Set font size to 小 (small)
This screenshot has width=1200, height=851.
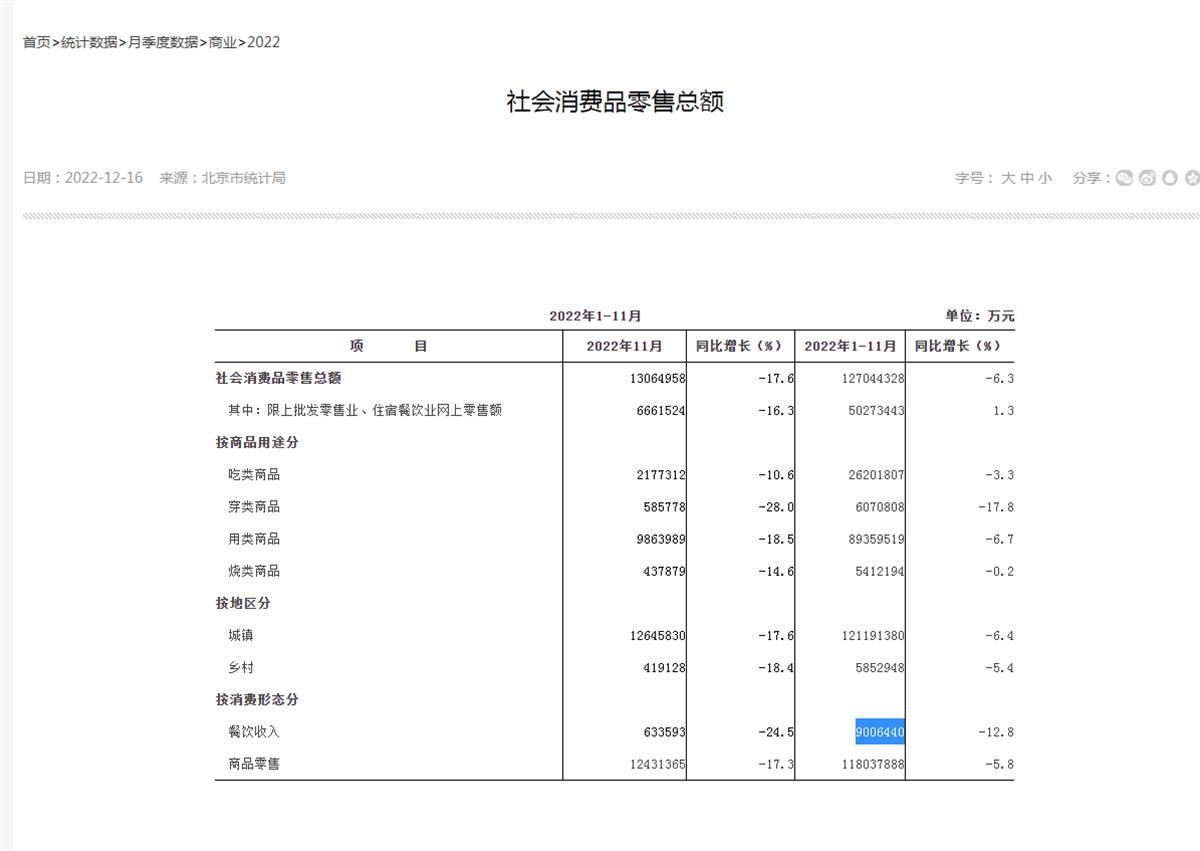point(1045,178)
